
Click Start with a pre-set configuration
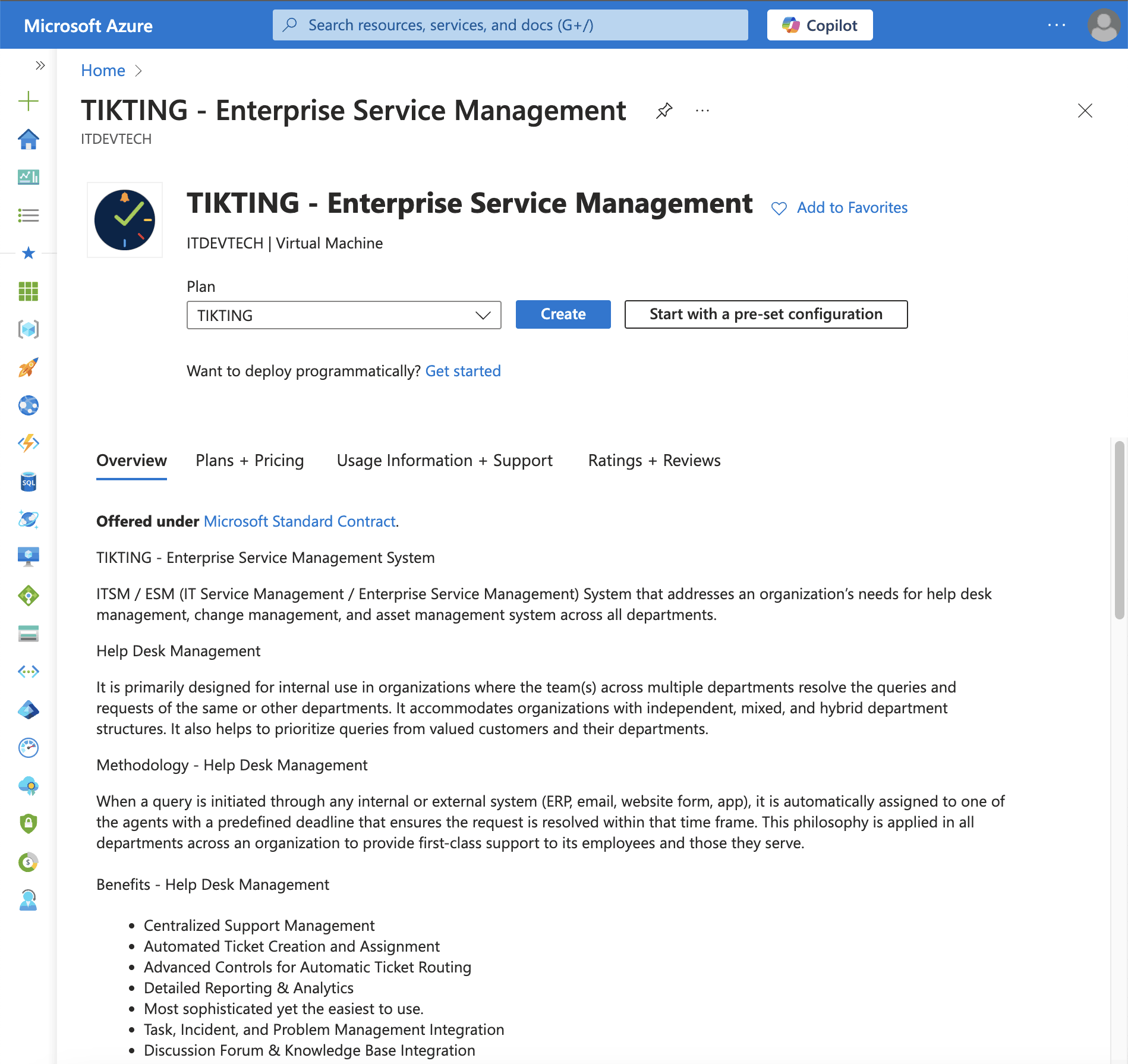point(765,314)
